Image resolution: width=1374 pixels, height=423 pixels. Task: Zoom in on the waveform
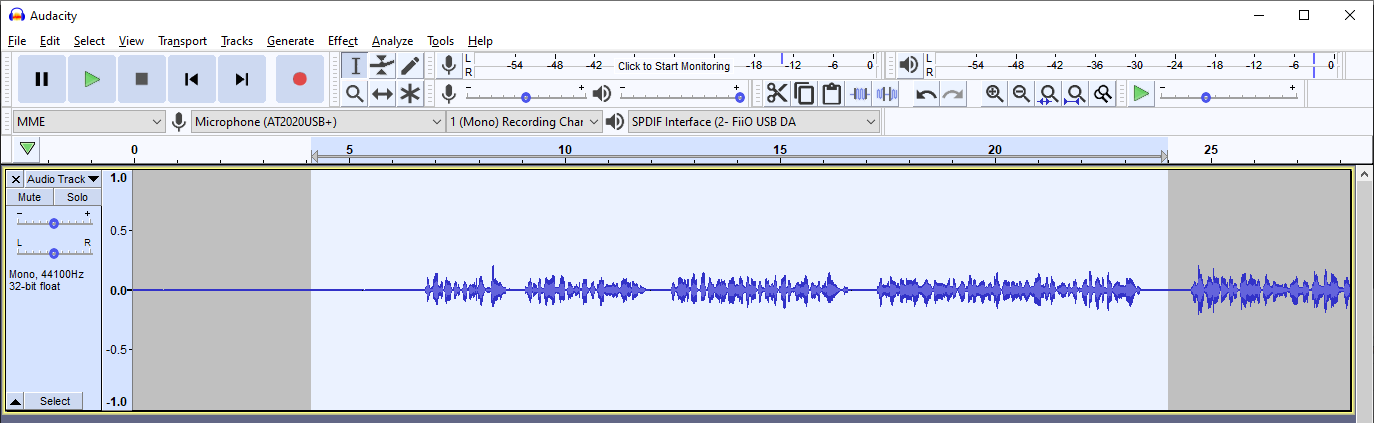994,94
